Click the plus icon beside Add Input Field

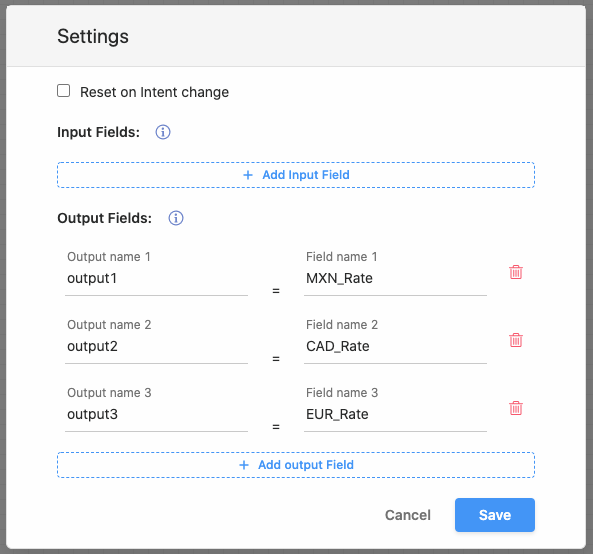(248, 175)
